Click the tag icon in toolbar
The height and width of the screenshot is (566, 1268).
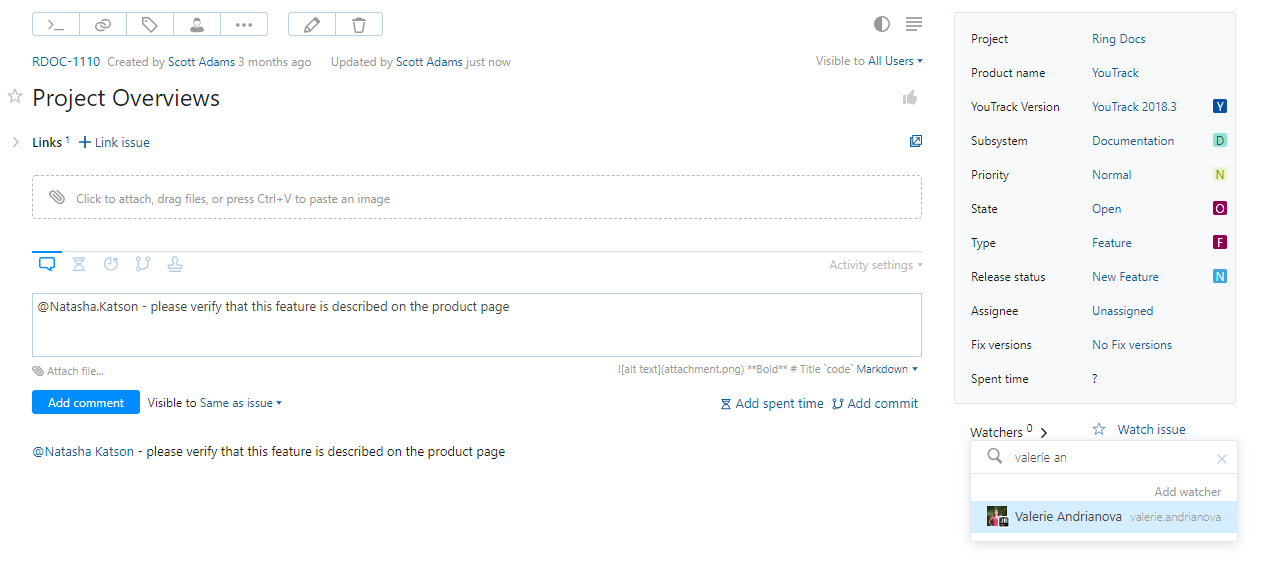(x=150, y=24)
